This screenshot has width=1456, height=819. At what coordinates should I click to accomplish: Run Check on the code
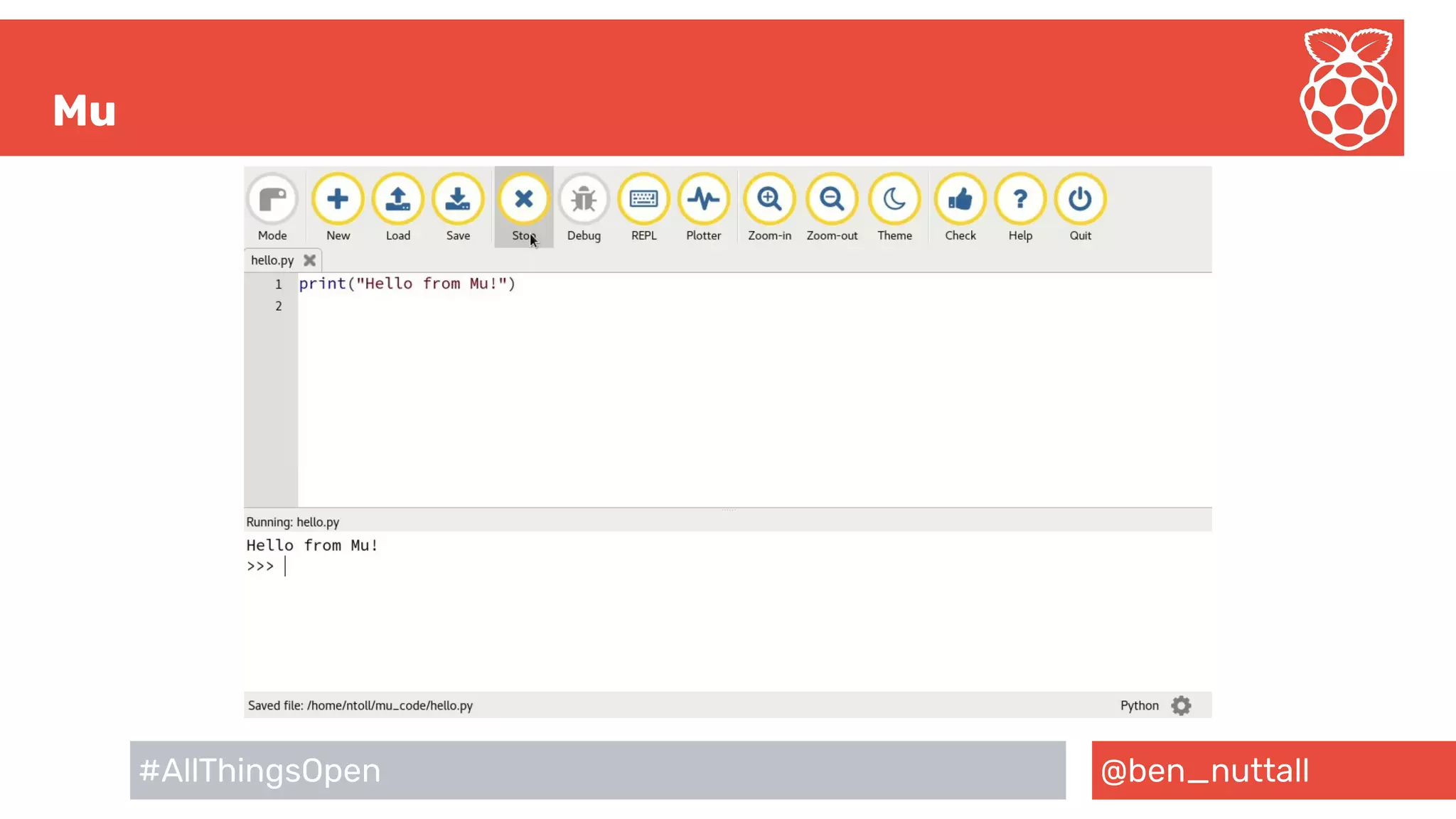point(960,200)
